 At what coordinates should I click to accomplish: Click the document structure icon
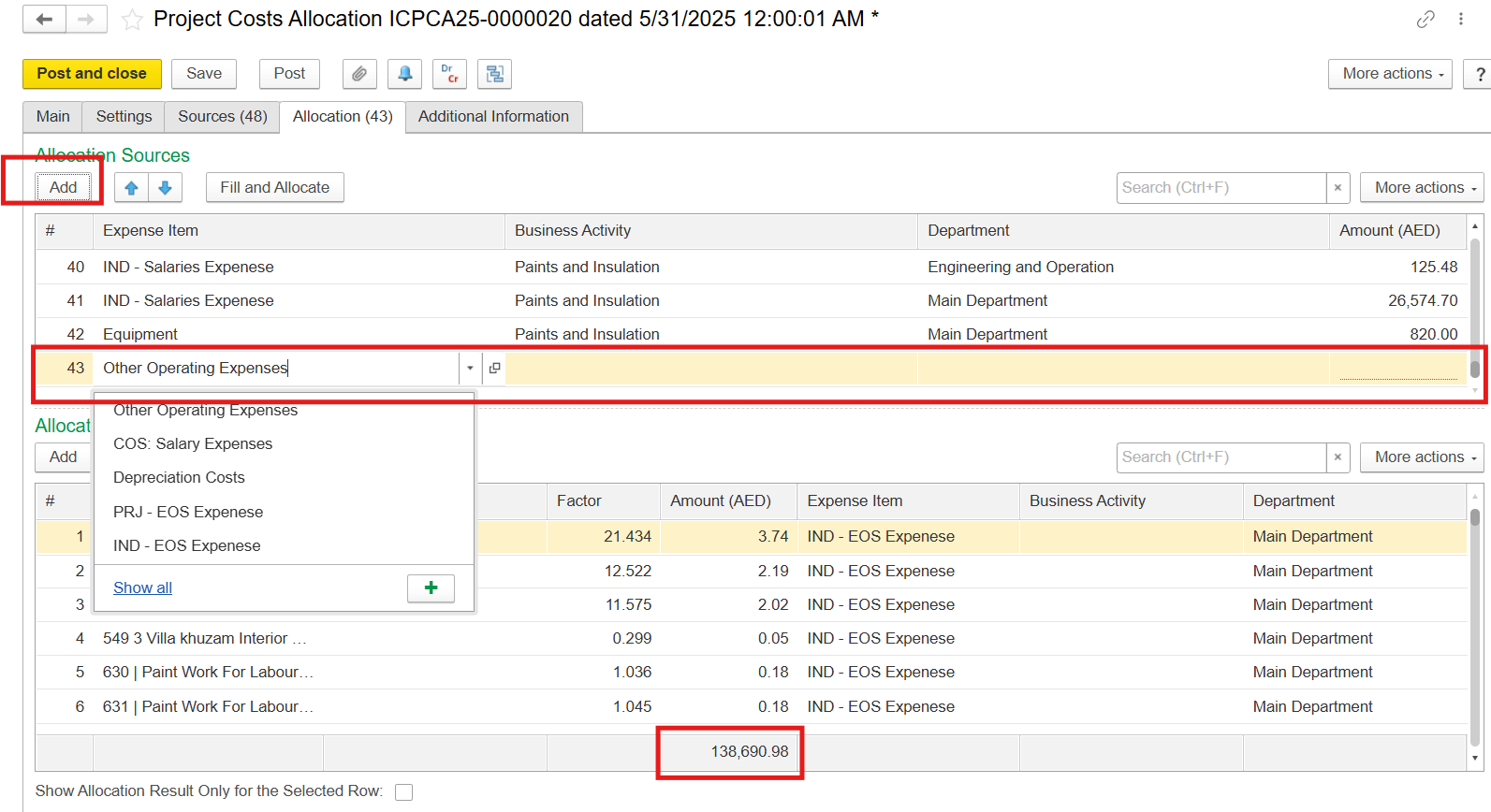(494, 74)
